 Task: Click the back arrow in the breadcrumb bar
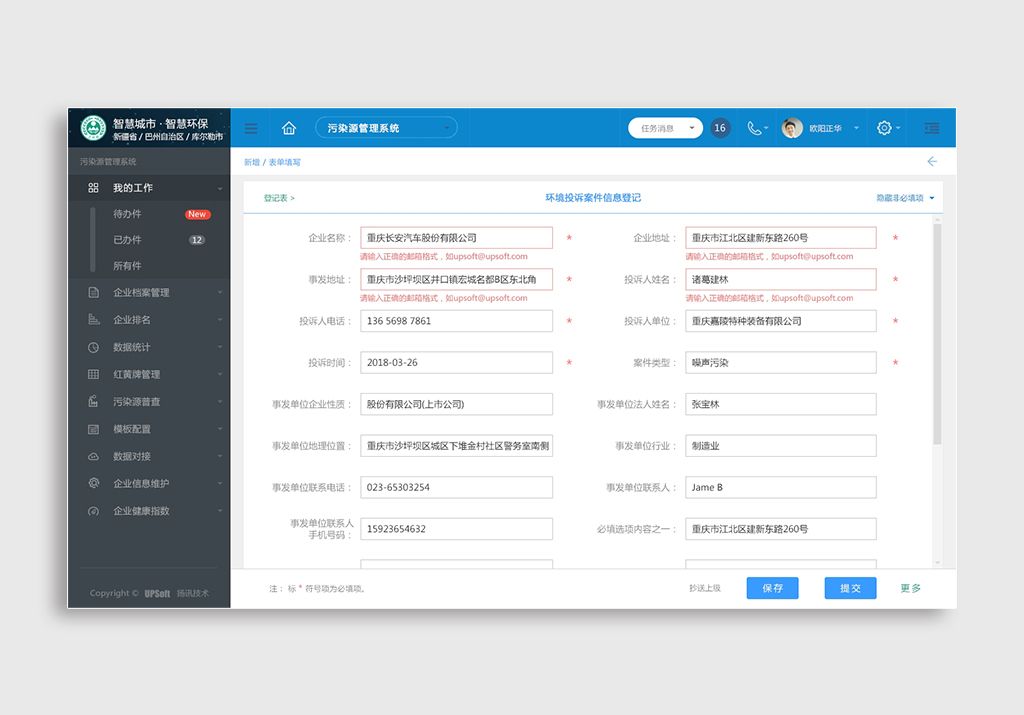coord(932,161)
